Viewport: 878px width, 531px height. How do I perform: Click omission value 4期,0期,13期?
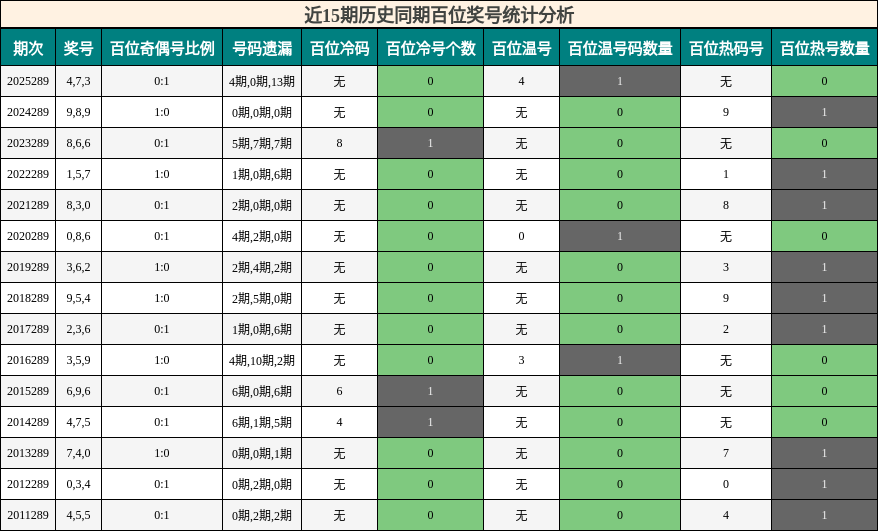tap(262, 81)
